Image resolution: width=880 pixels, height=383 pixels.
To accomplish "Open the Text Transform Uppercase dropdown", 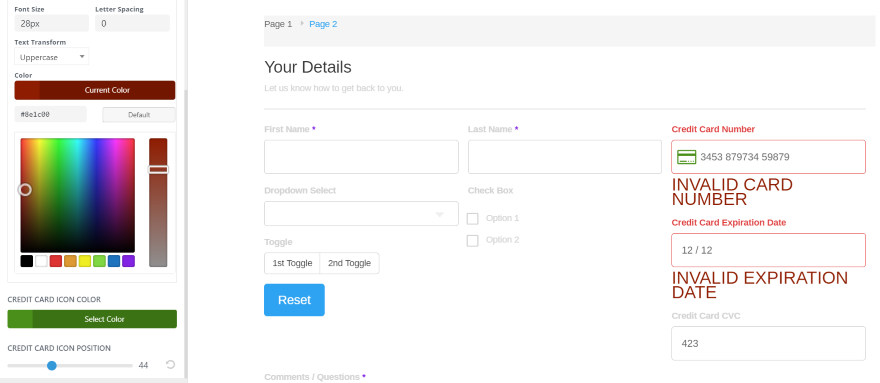I will 52,57.
